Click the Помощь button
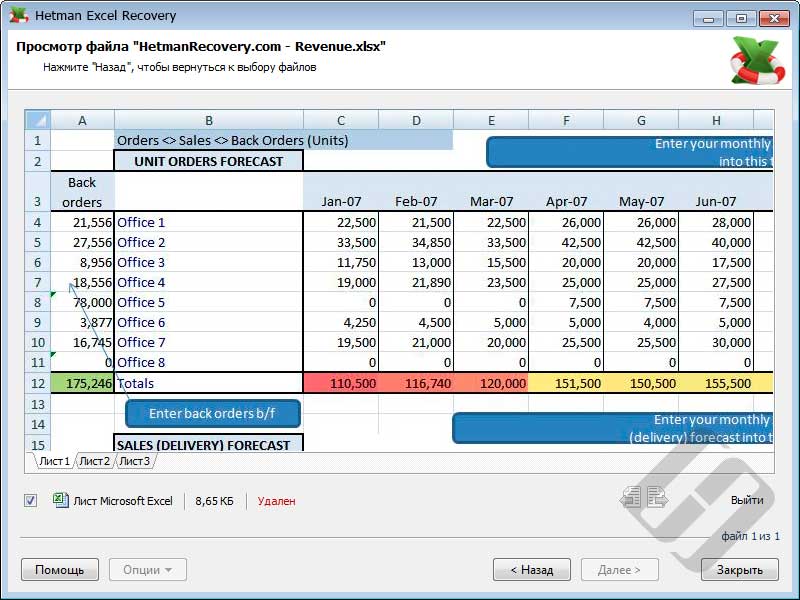800x600 pixels. click(60, 569)
